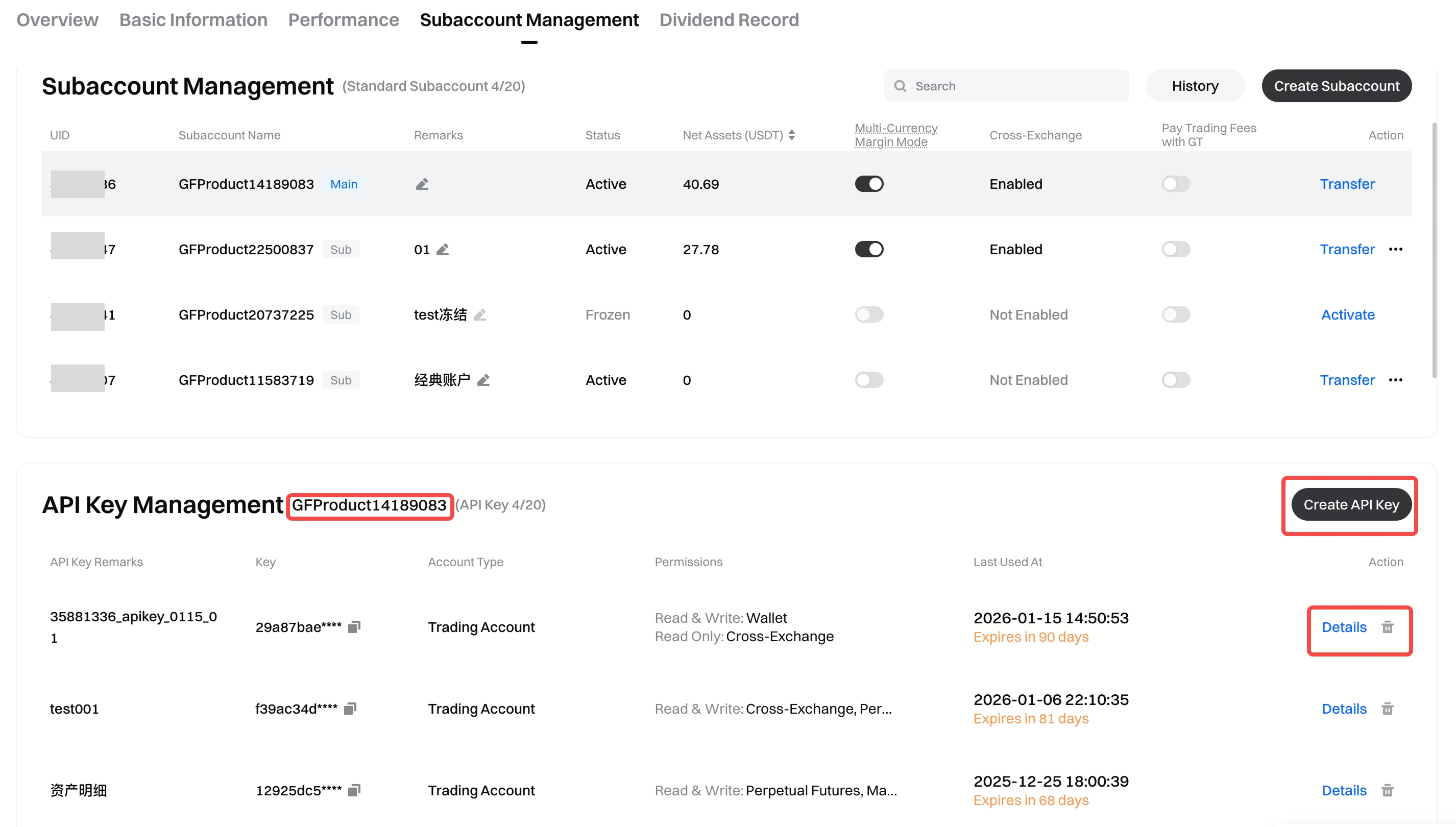The image size is (1456, 827).
Task: Edit remarks for main account GFProduct14189083
Action: [x=422, y=184]
